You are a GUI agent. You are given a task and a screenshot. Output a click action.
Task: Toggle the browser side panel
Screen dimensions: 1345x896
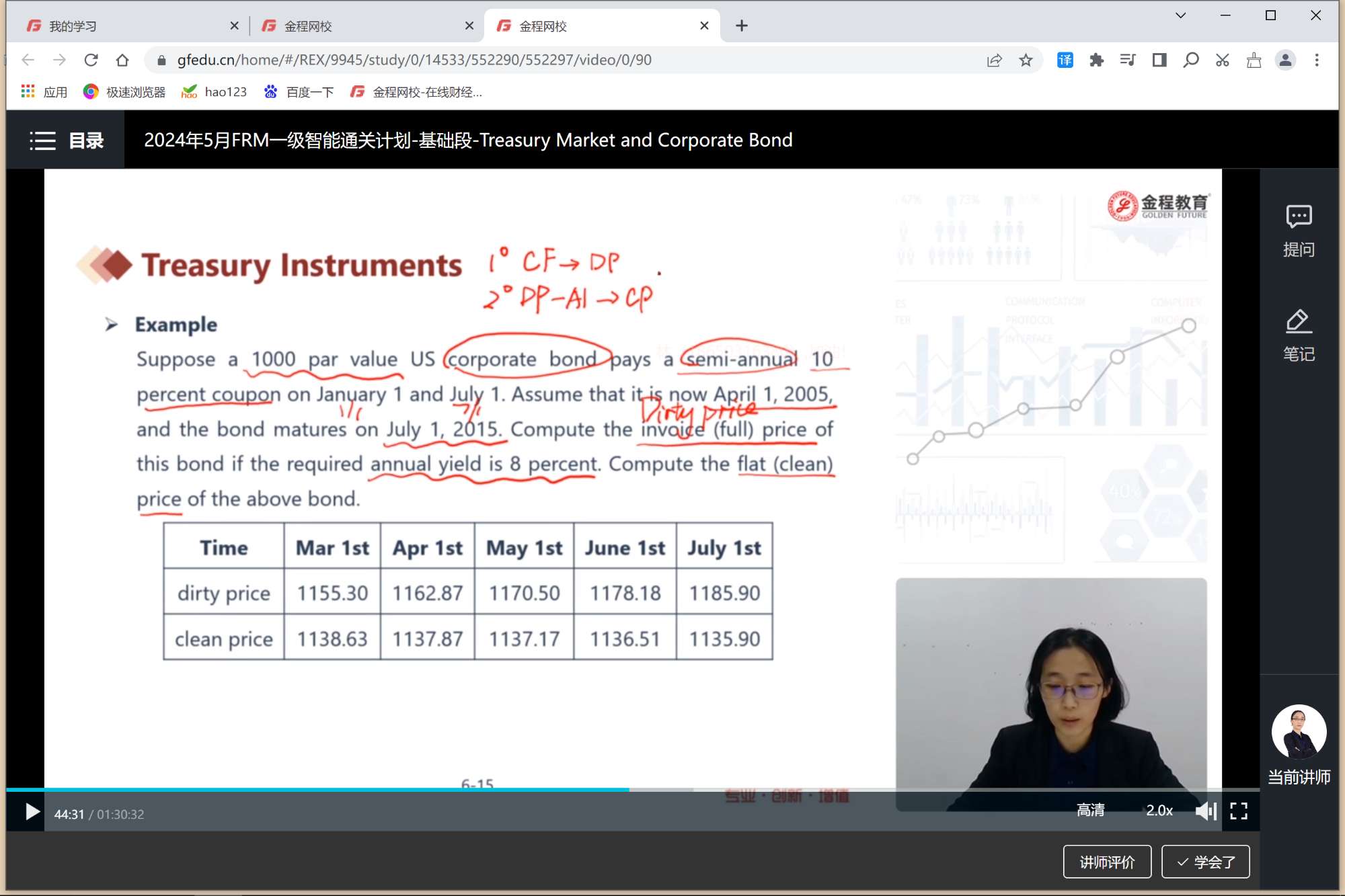click(1159, 60)
